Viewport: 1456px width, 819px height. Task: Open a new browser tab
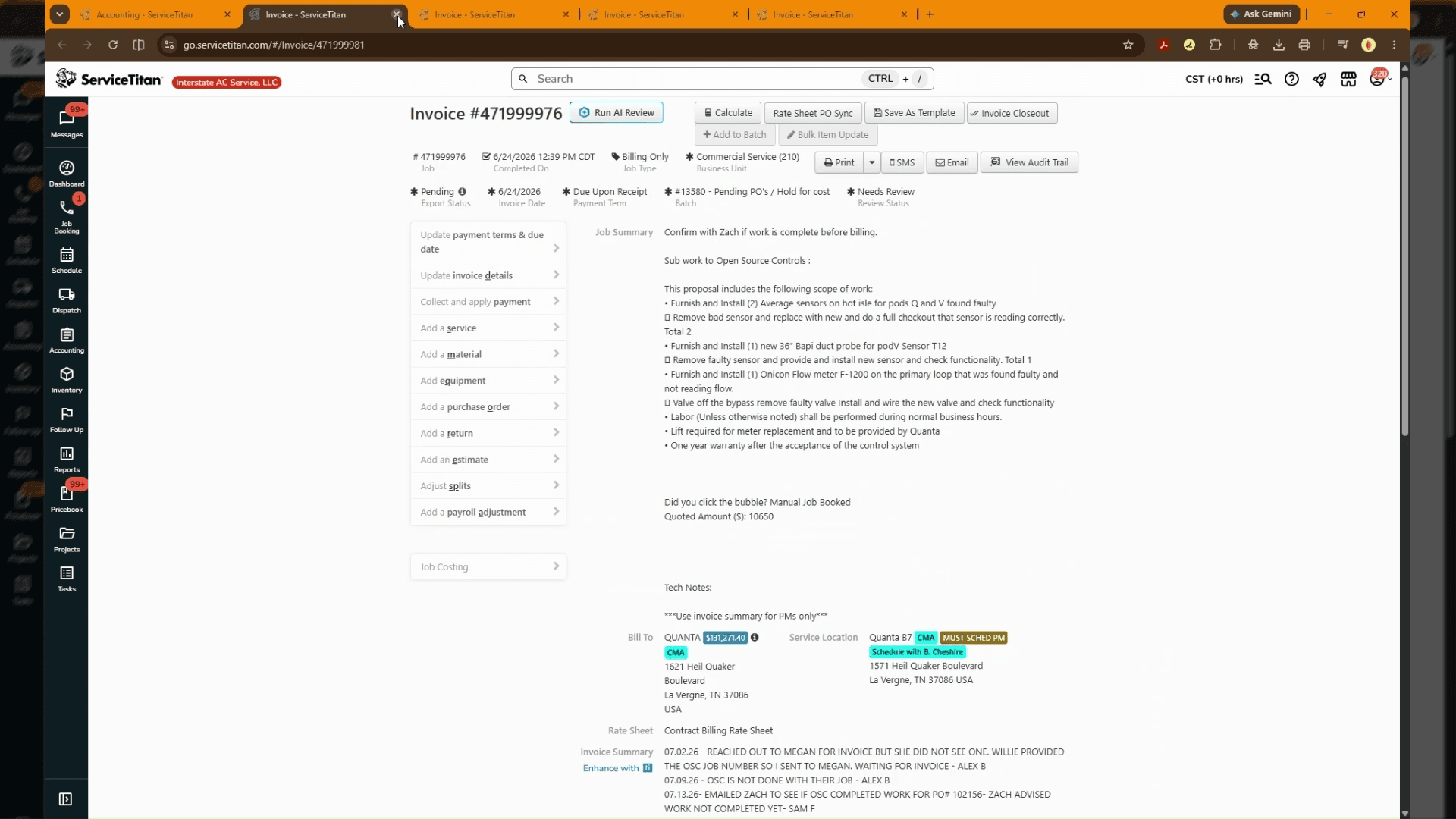tap(930, 14)
